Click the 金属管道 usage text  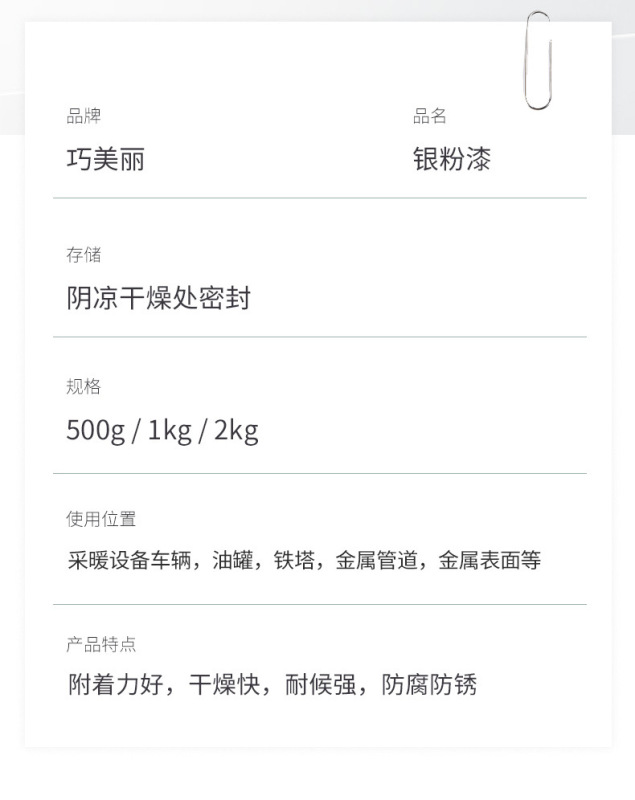pos(377,560)
